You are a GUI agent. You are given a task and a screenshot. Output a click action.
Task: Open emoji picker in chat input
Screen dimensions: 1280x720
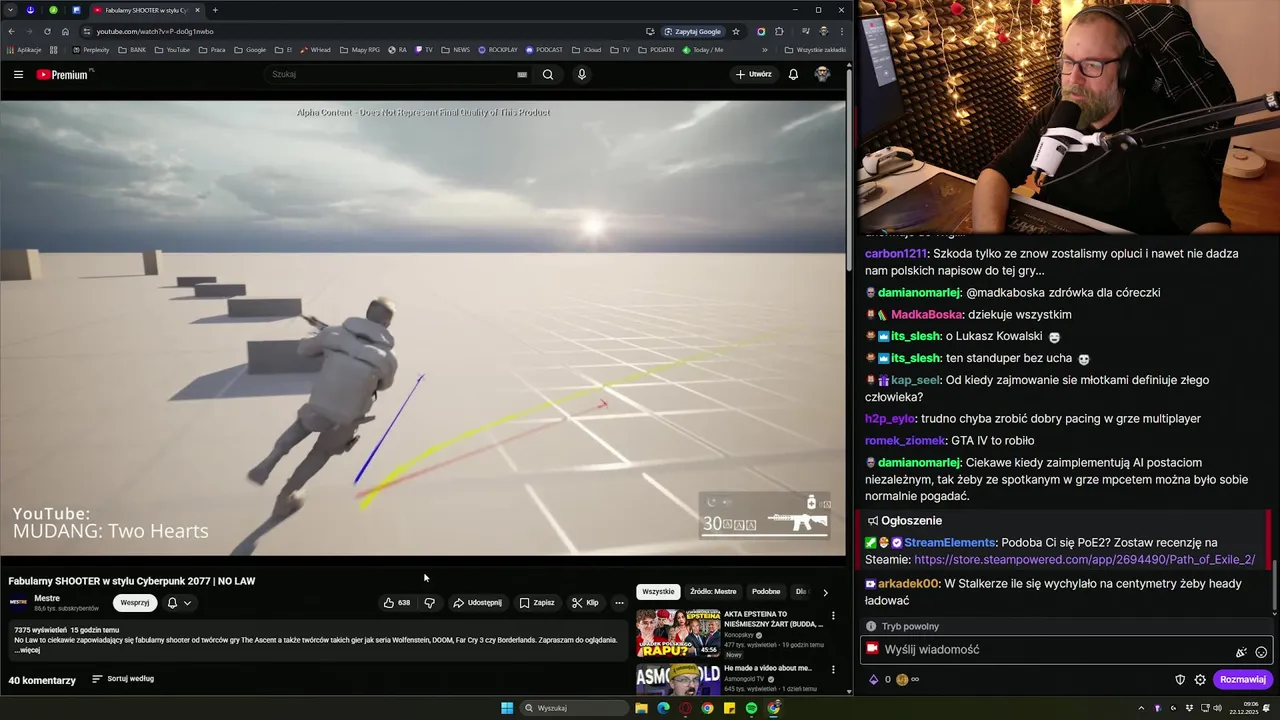[x=1261, y=652]
